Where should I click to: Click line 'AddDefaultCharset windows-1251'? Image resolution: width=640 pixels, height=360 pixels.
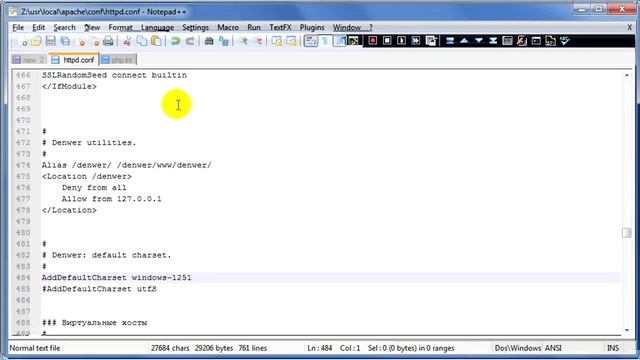116,278
